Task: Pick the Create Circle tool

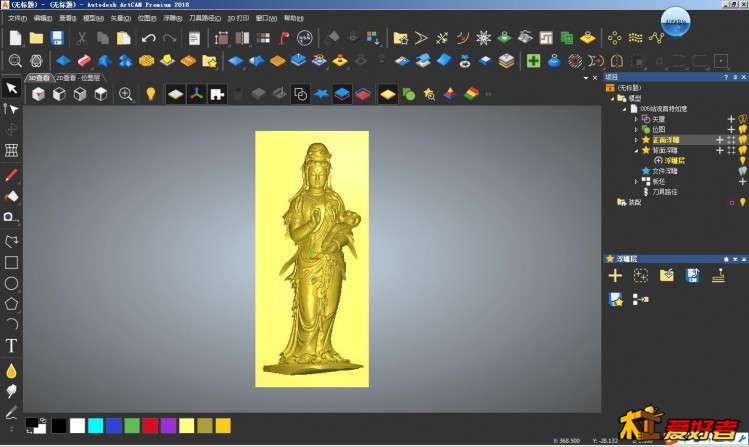Action: pyautogui.click(x=11, y=283)
